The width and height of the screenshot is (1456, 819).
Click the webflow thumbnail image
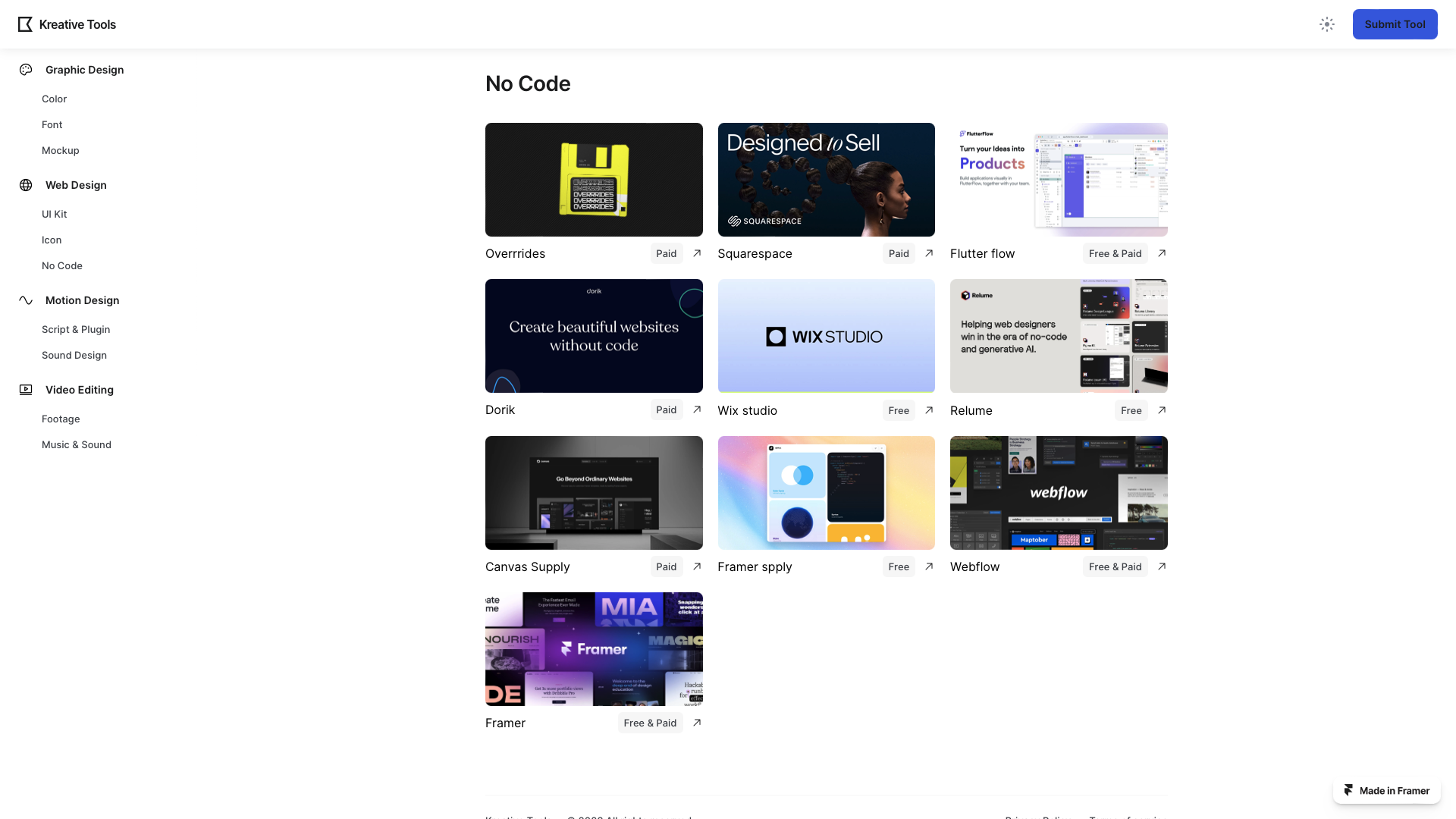pos(1059,493)
